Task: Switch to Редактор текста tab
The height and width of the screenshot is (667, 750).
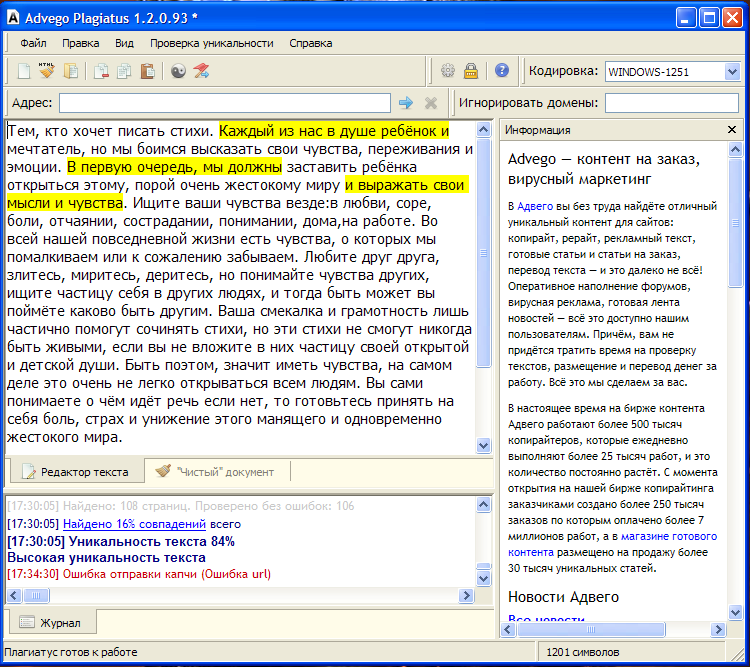Action: coord(77,472)
